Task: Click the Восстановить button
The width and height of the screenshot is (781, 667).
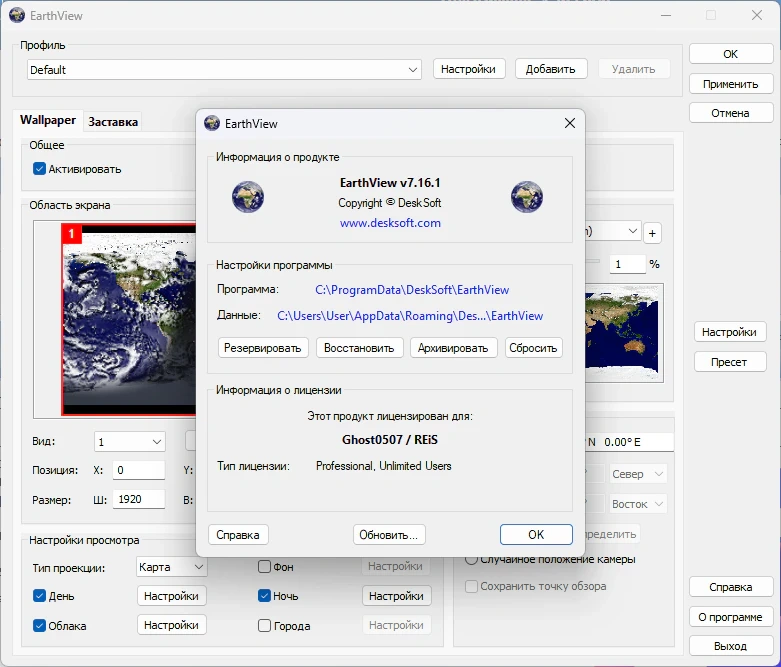Action: coord(359,348)
